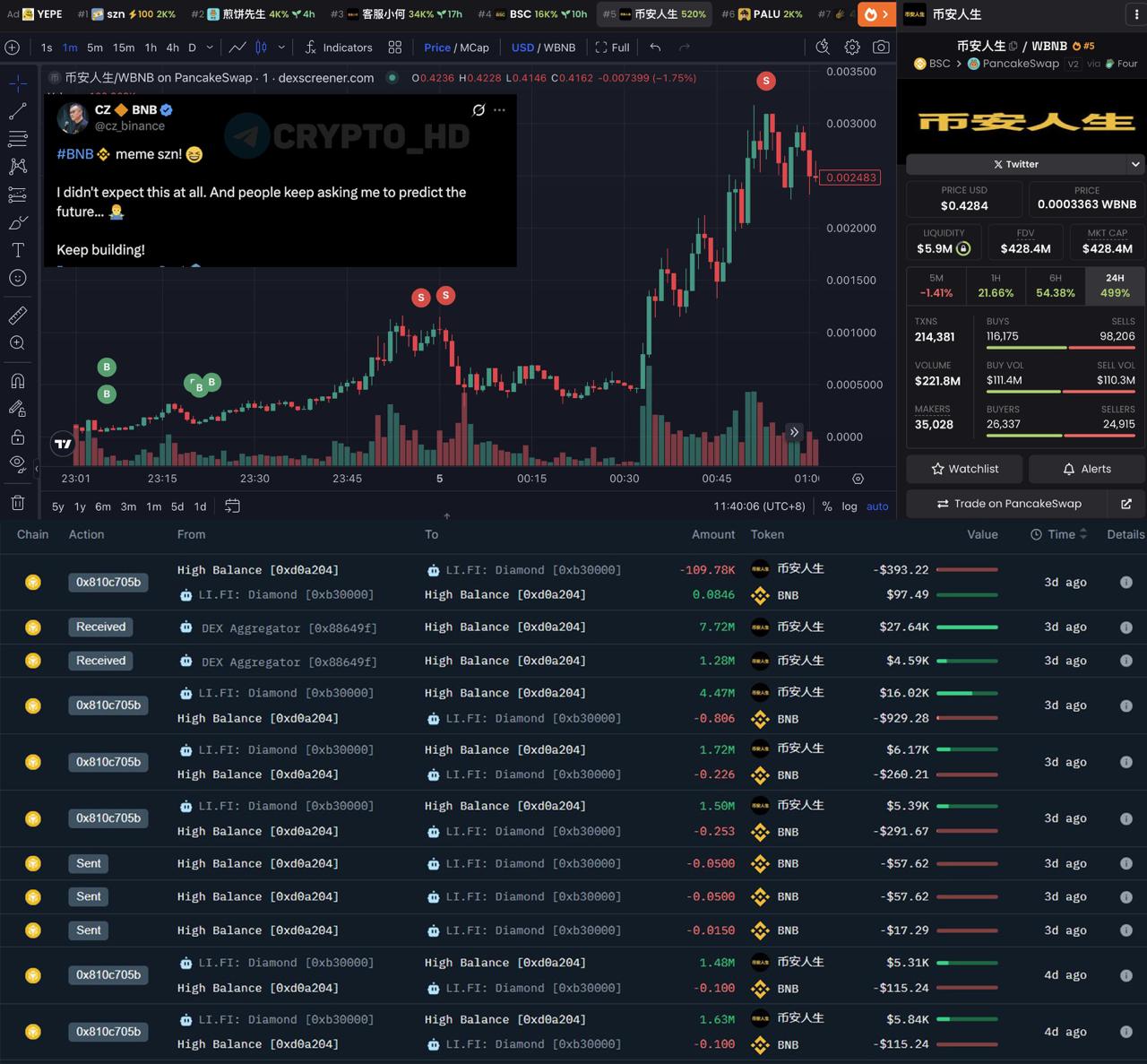Switch chart to line style
Screen dimensions: 1147x1064
pos(237,48)
